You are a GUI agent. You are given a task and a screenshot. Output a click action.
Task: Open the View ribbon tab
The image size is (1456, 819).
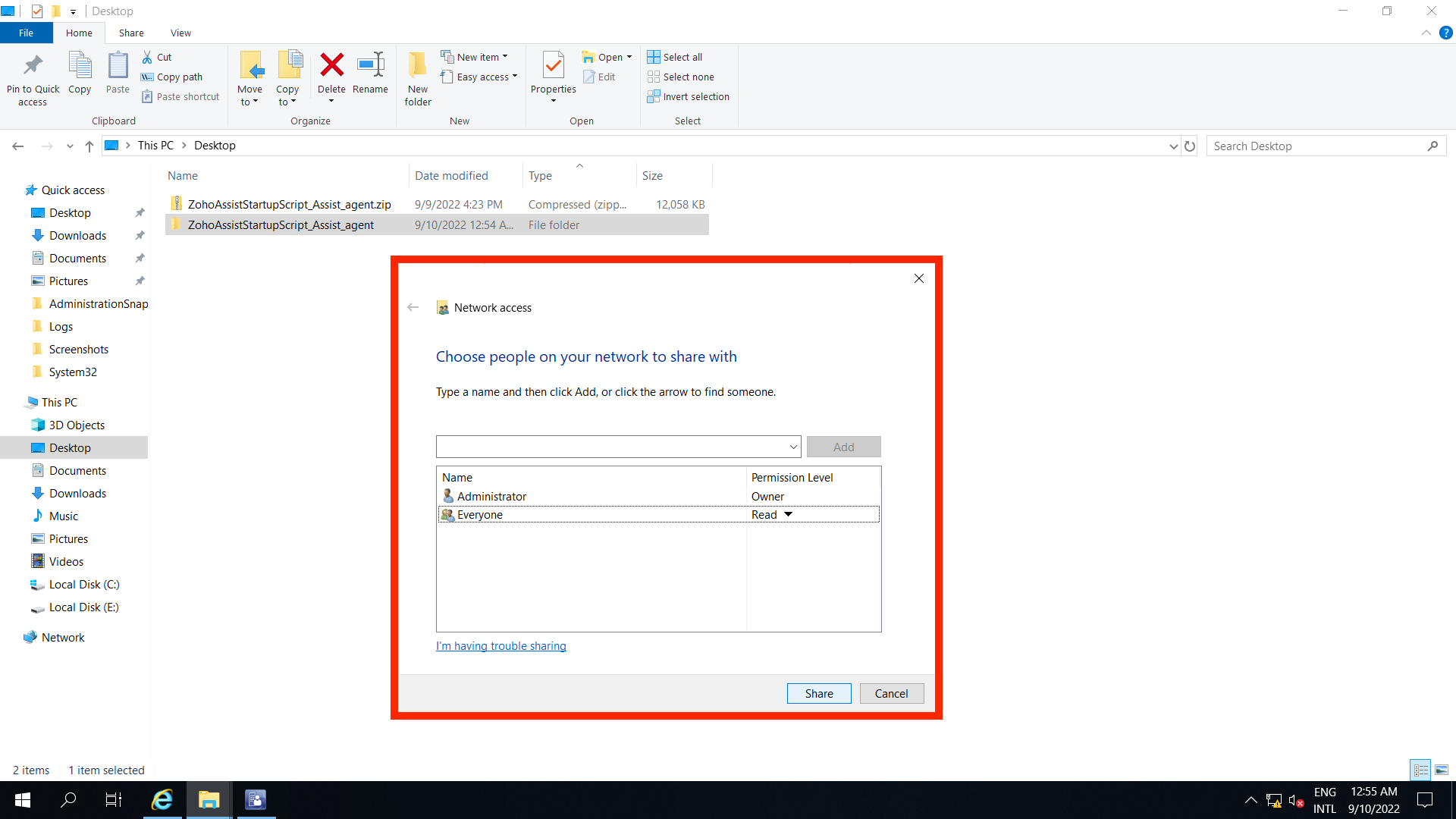pos(180,33)
